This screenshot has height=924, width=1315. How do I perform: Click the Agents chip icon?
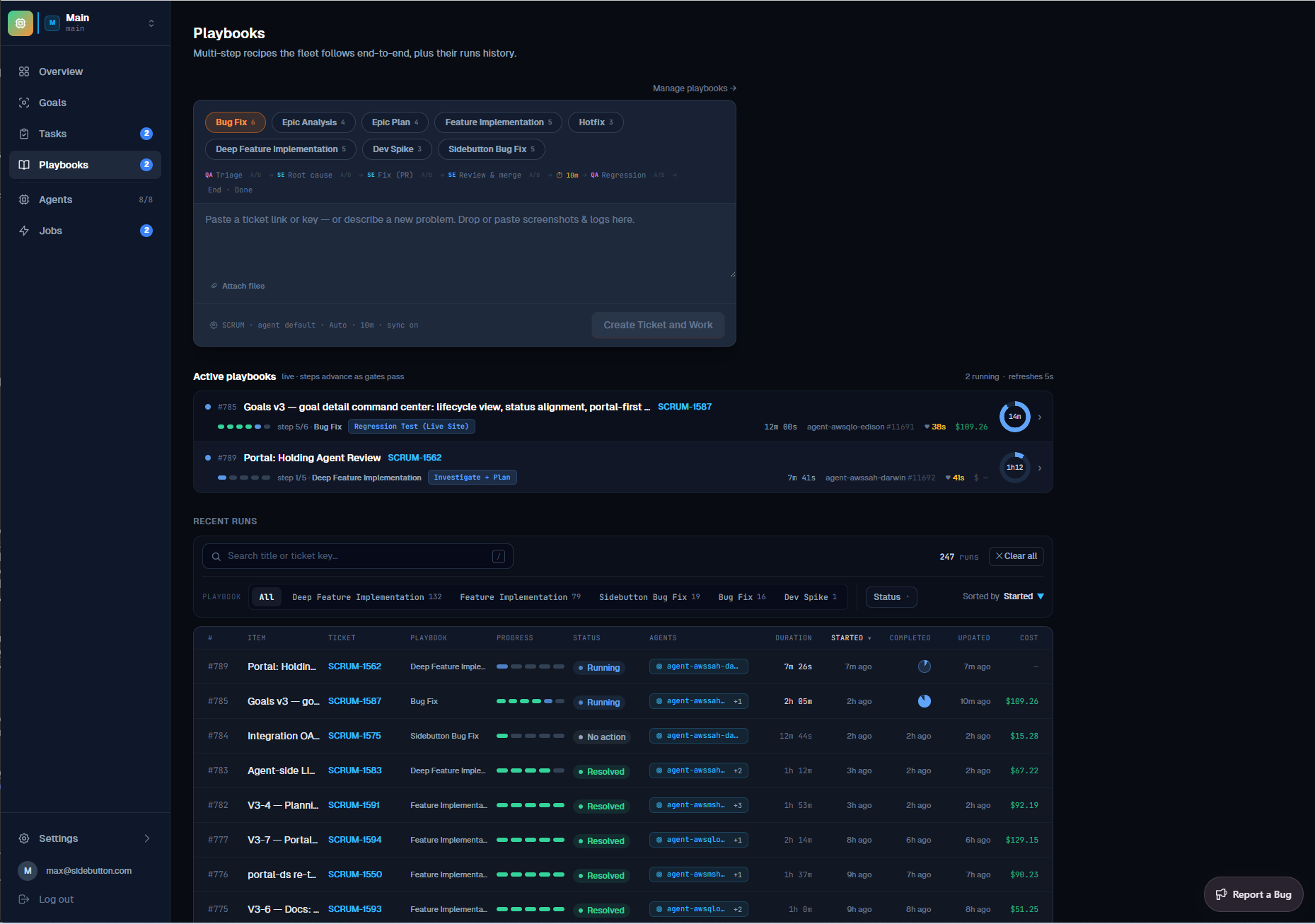24,200
